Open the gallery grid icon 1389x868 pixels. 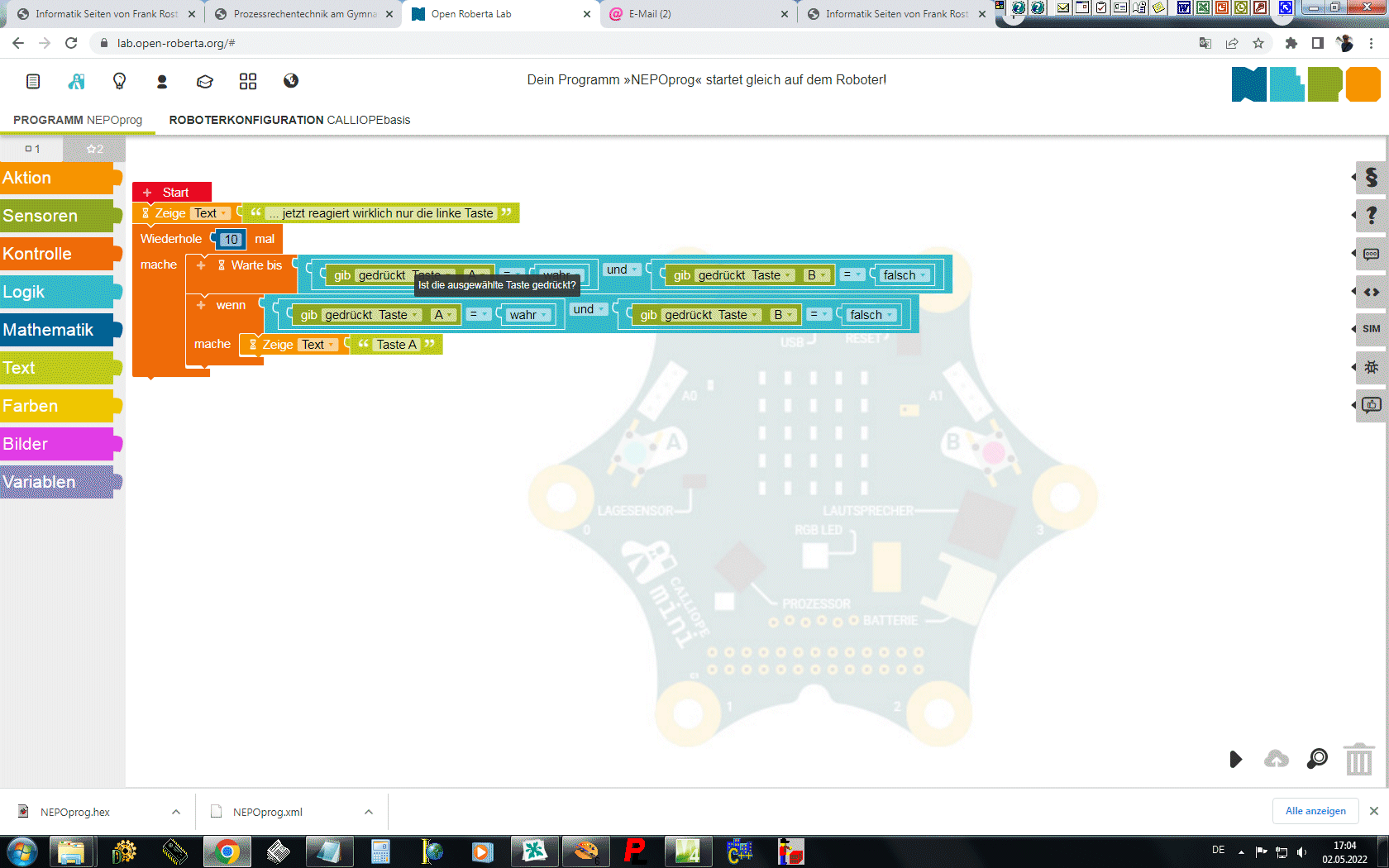[x=248, y=81]
